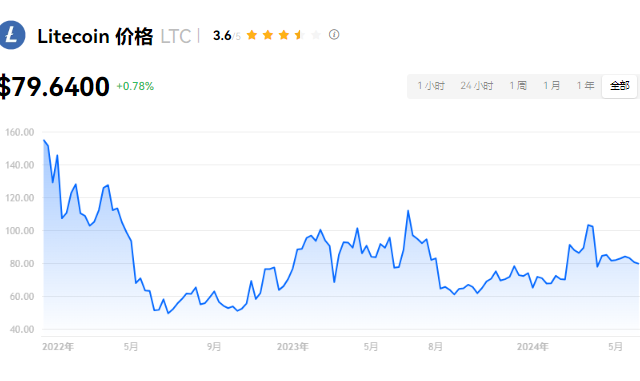Select the 1月 time range
The height and width of the screenshot is (381, 640).
[551, 86]
